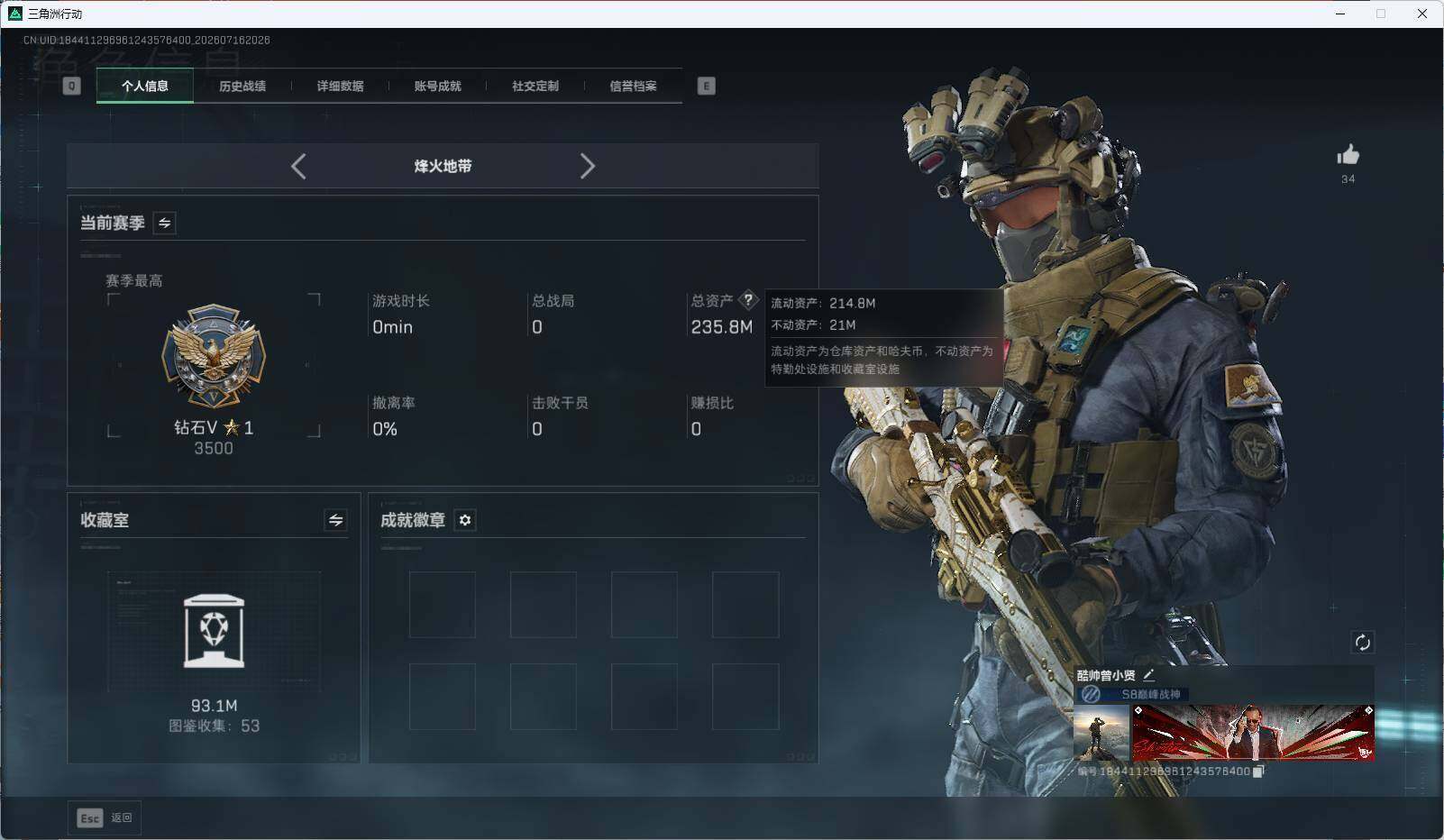Click the 总资产 value 235.8M
1444x840 pixels.
[x=721, y=327]
